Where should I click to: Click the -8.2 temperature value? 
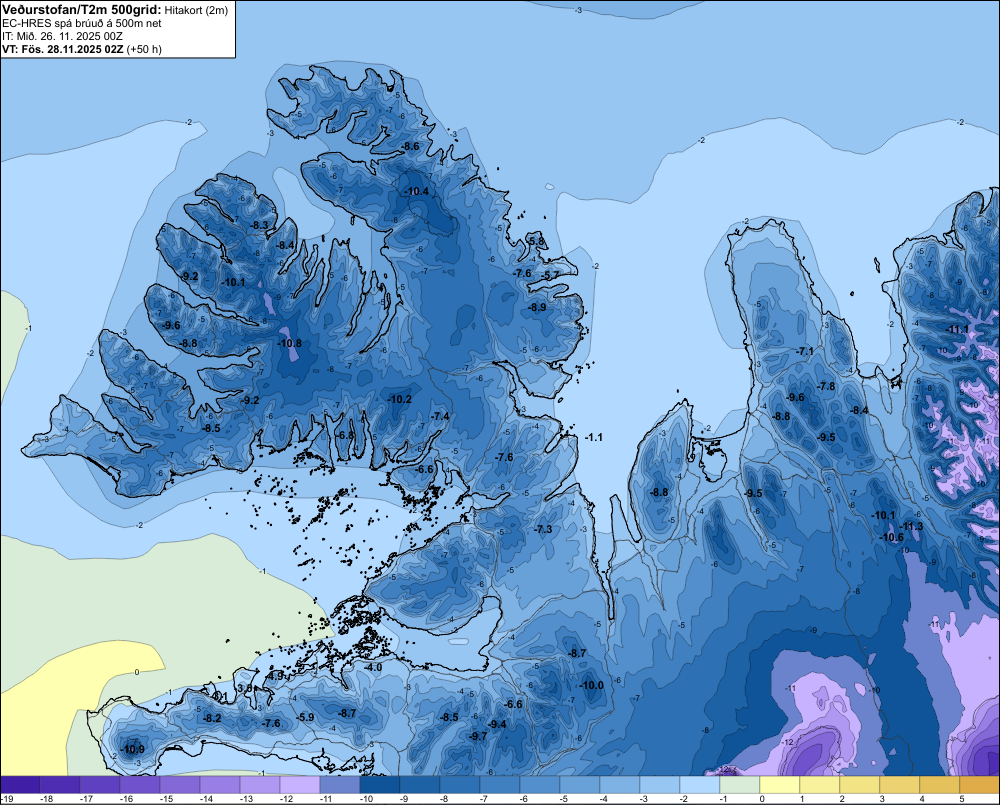pyautogui.click(x=212, y=718)
